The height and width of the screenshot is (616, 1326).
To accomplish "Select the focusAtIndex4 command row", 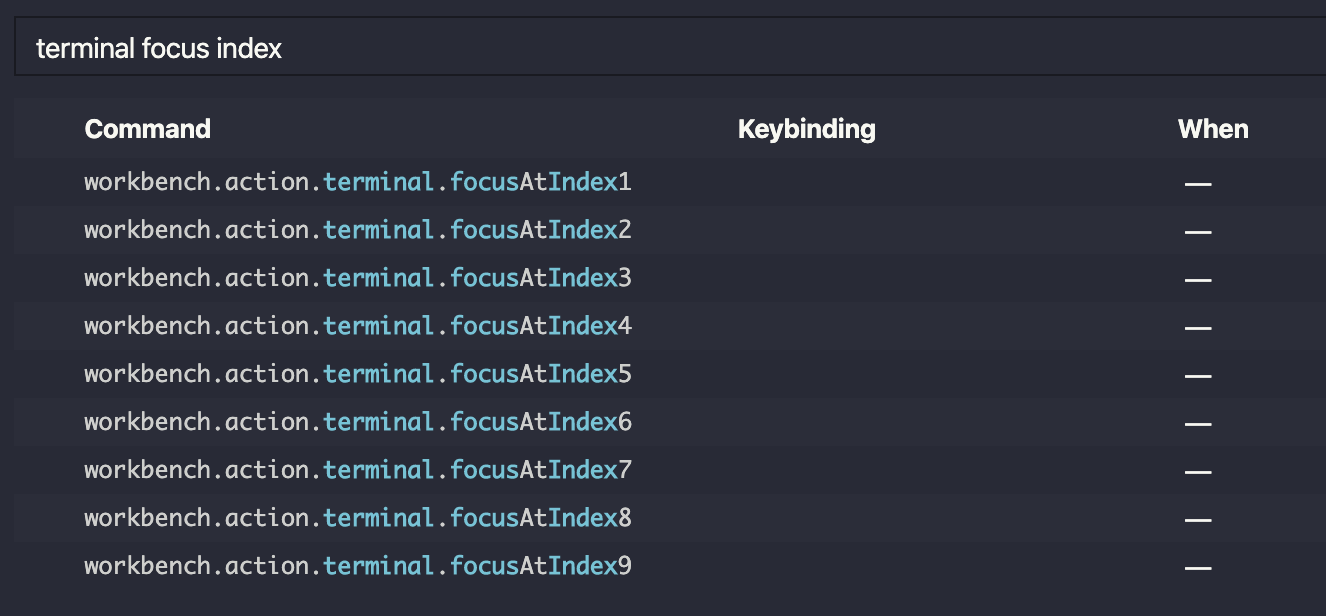I will point(357,326).
